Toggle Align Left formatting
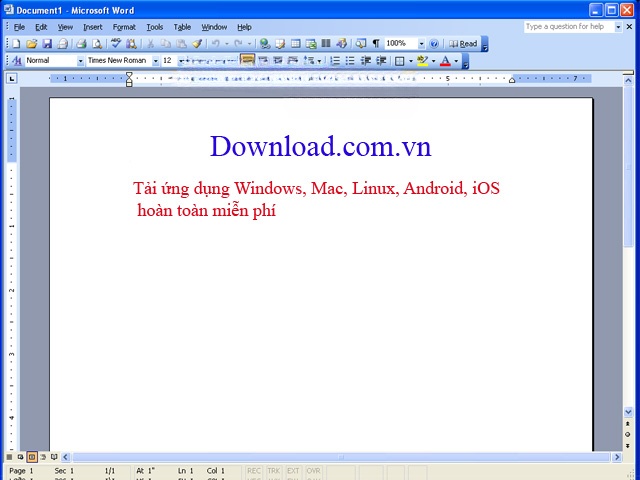640x480 pixels. (247, 61)
